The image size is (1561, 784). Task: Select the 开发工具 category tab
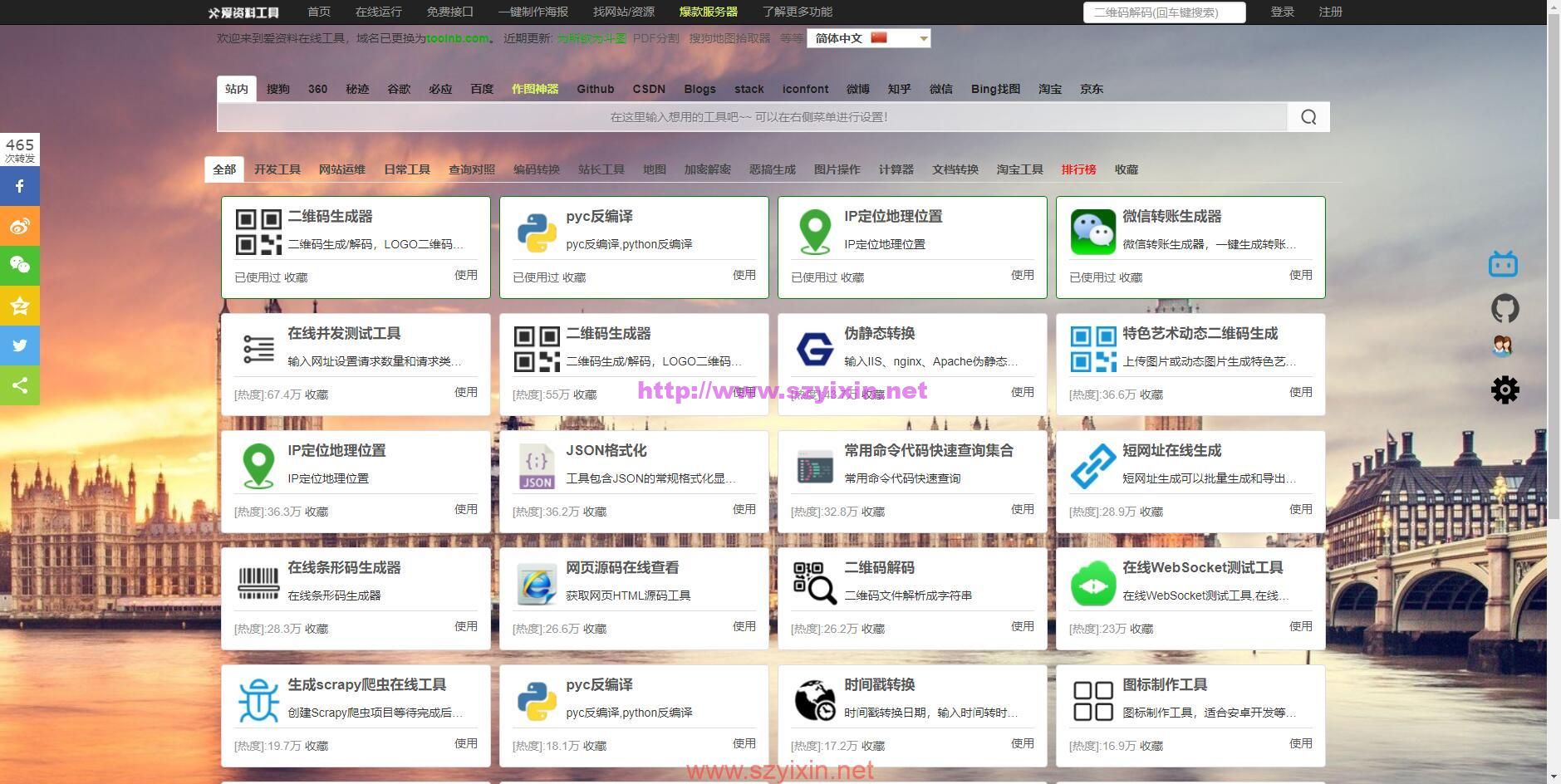[277, 169]
